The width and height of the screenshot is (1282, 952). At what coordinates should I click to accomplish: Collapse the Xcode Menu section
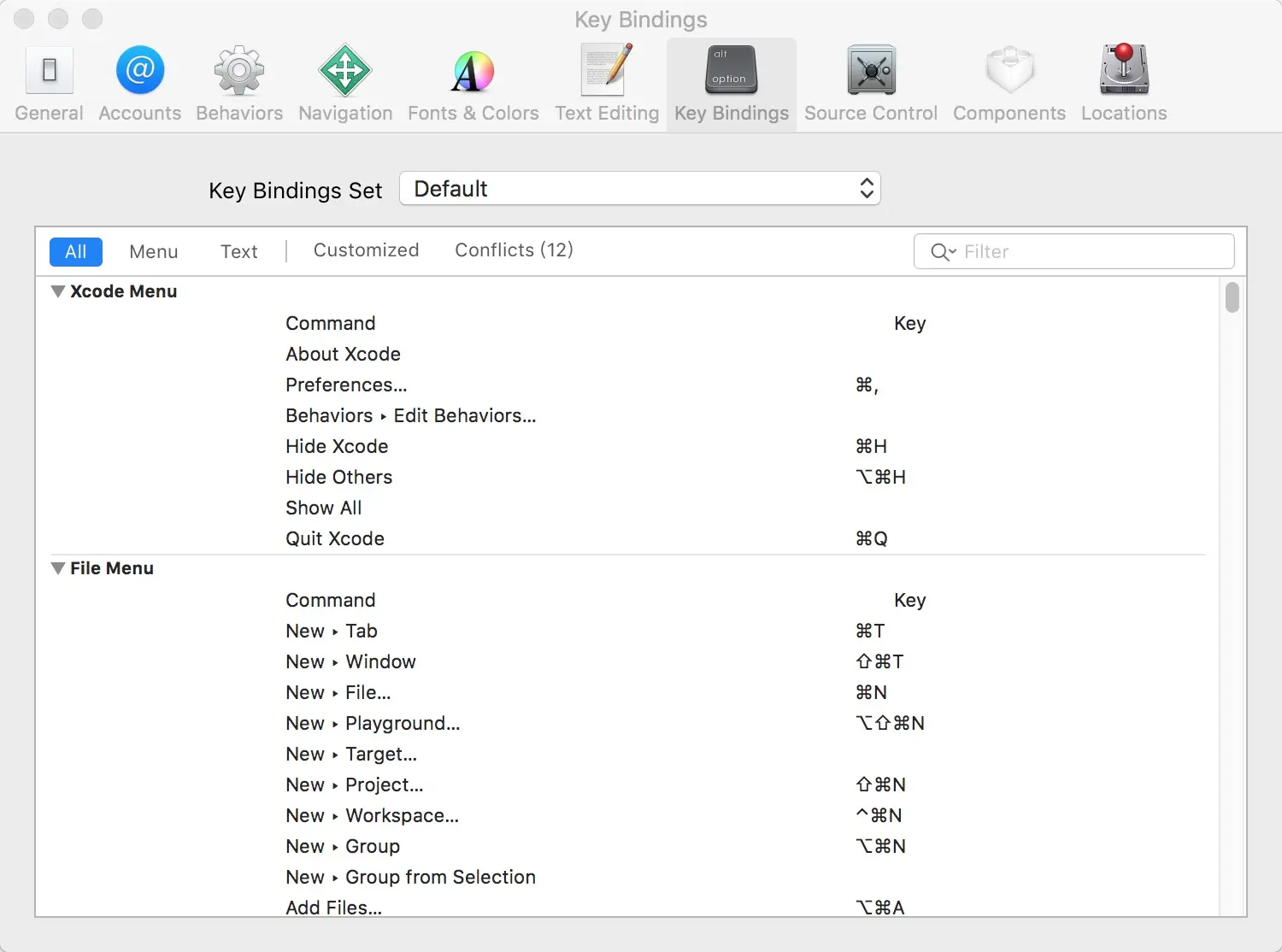tap(58, 291)
